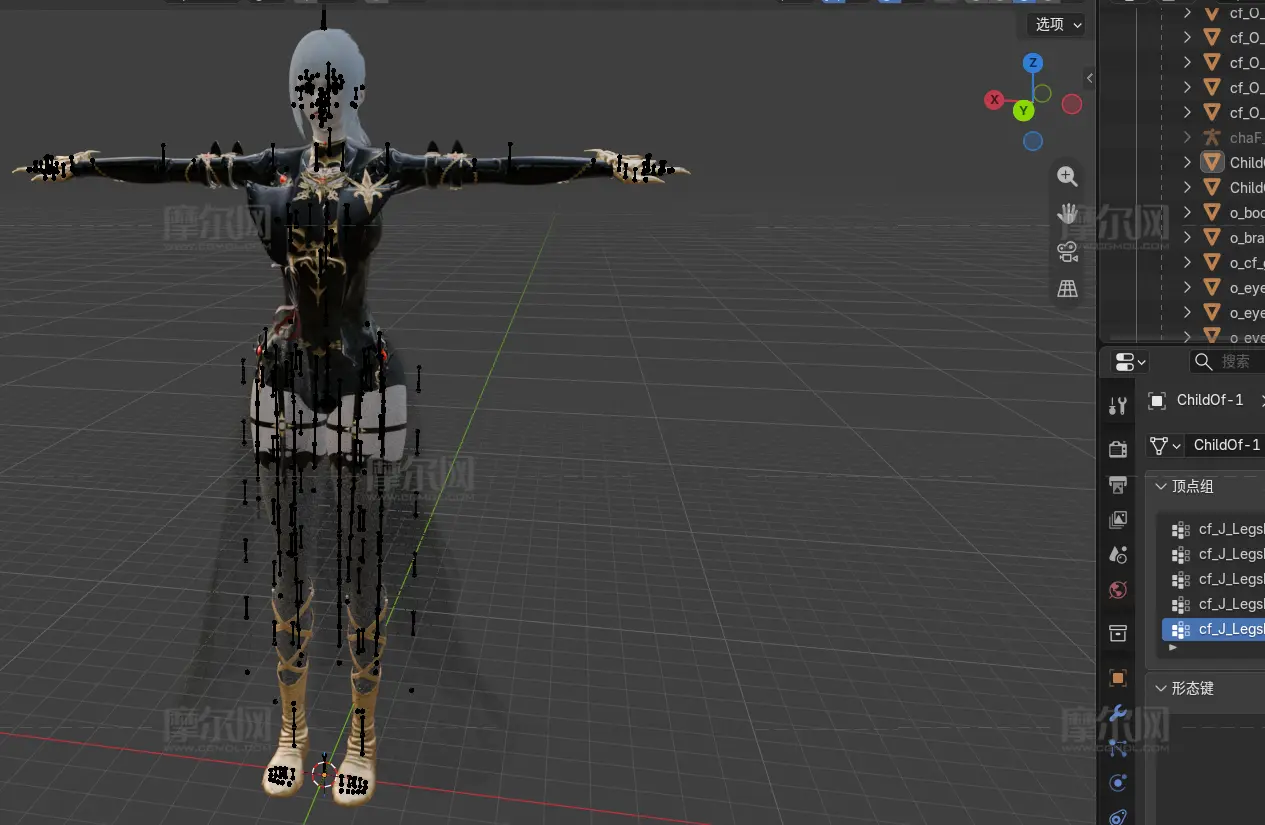Click the chaF_ armature icon in the outliner
1265x825 pixels.
click(1212, 138)
